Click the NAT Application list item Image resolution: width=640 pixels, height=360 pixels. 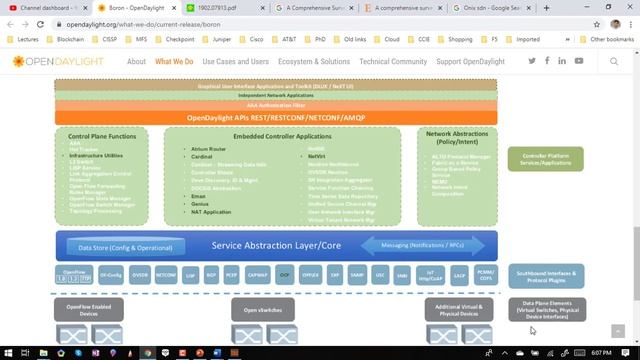pyautogui.click(x=211, y=212)
